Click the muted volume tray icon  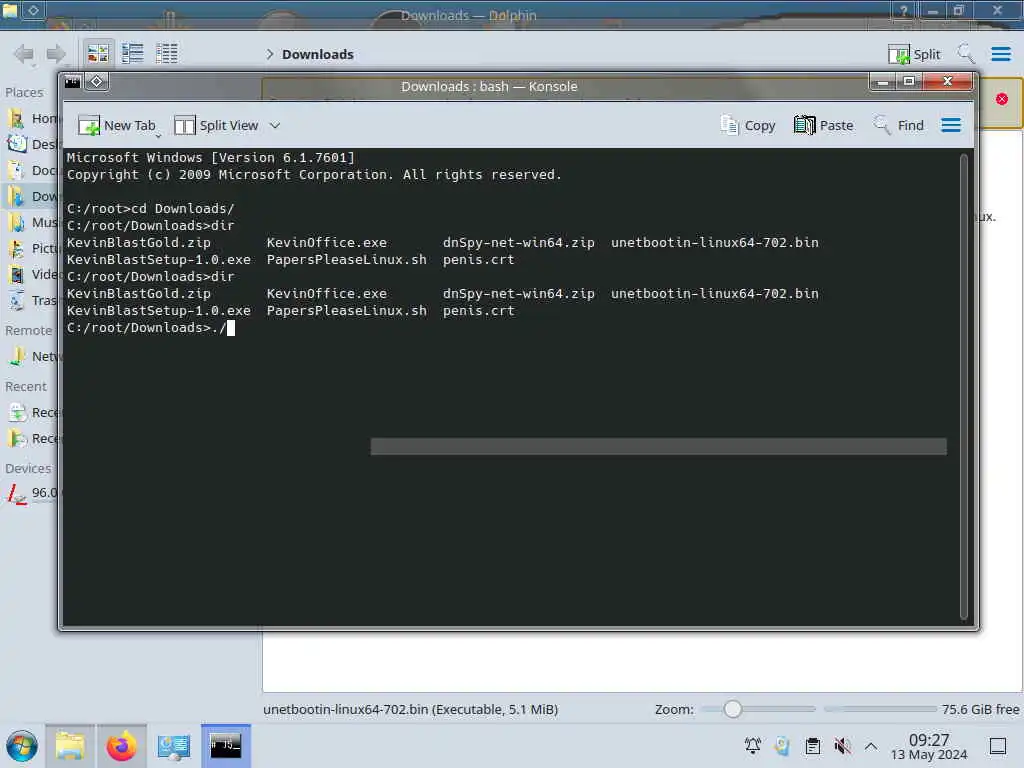(842, 746)
